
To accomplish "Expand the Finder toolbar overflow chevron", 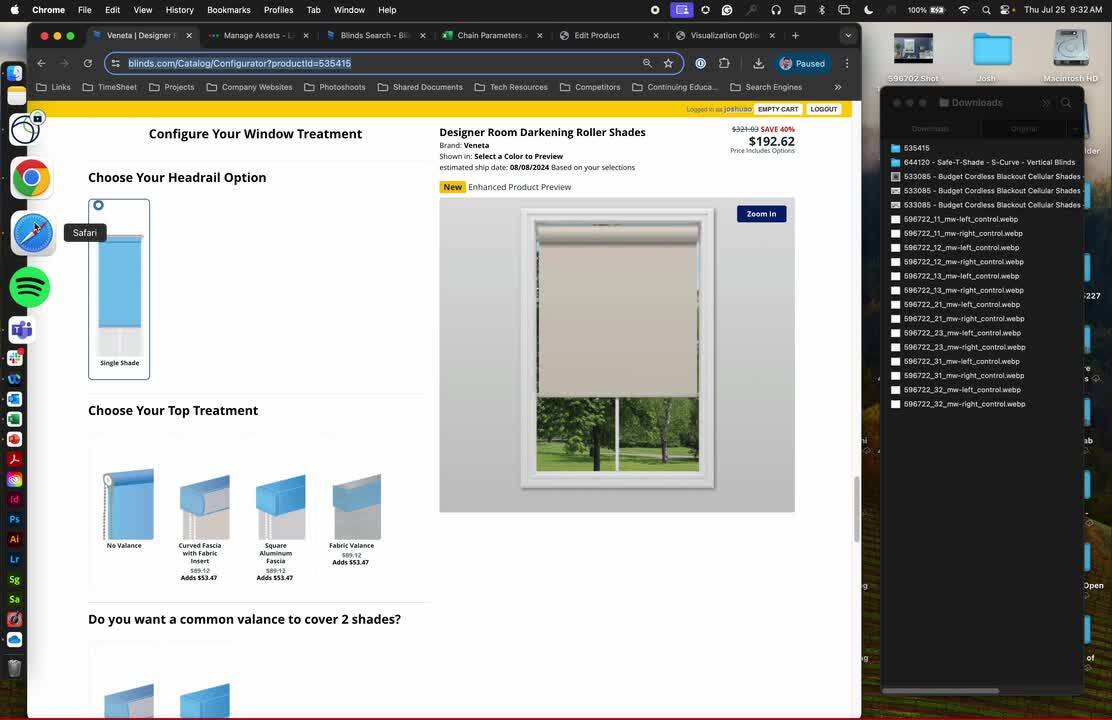I will pyautogui.click(x=1045, y=103).
